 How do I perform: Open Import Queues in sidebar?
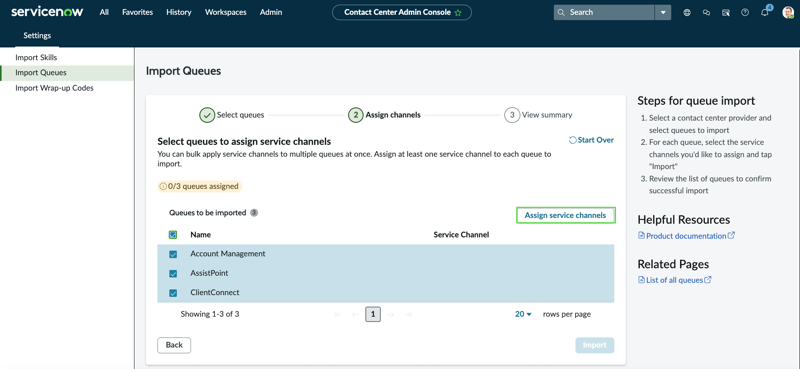click(x=67, y=73)
